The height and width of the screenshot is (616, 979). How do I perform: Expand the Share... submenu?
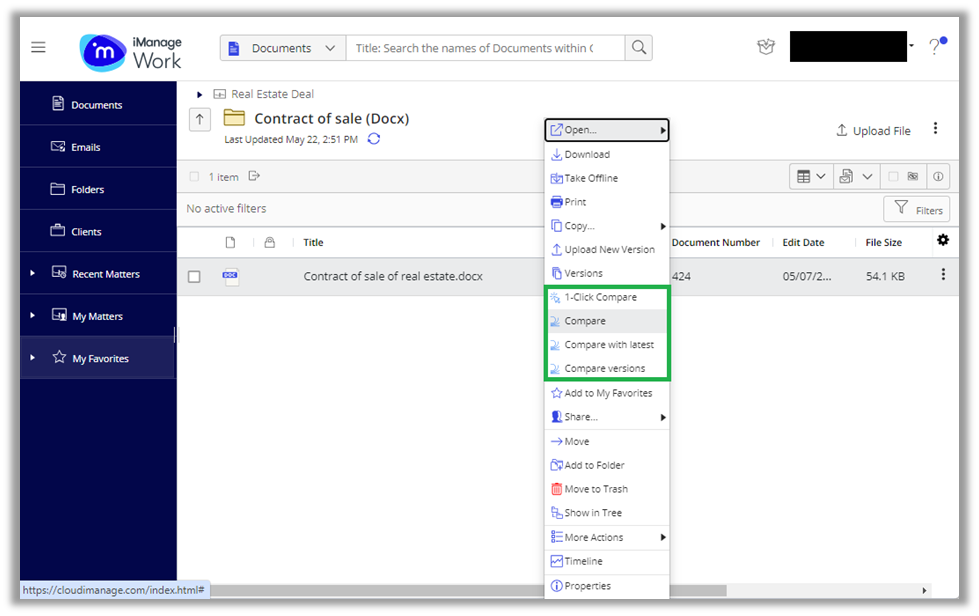click(x=607, y=417)
